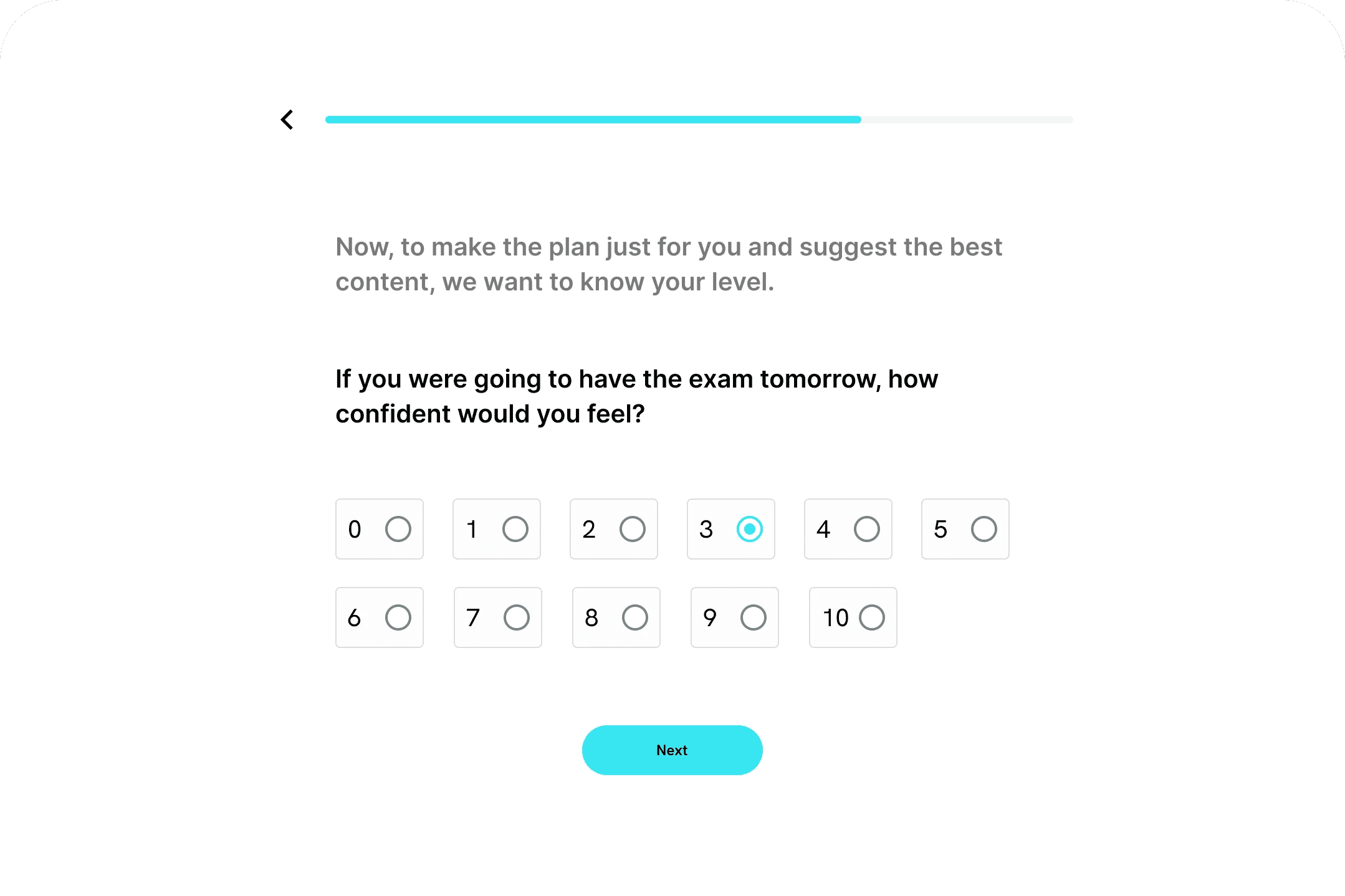Select the radio button for 6

398,617
